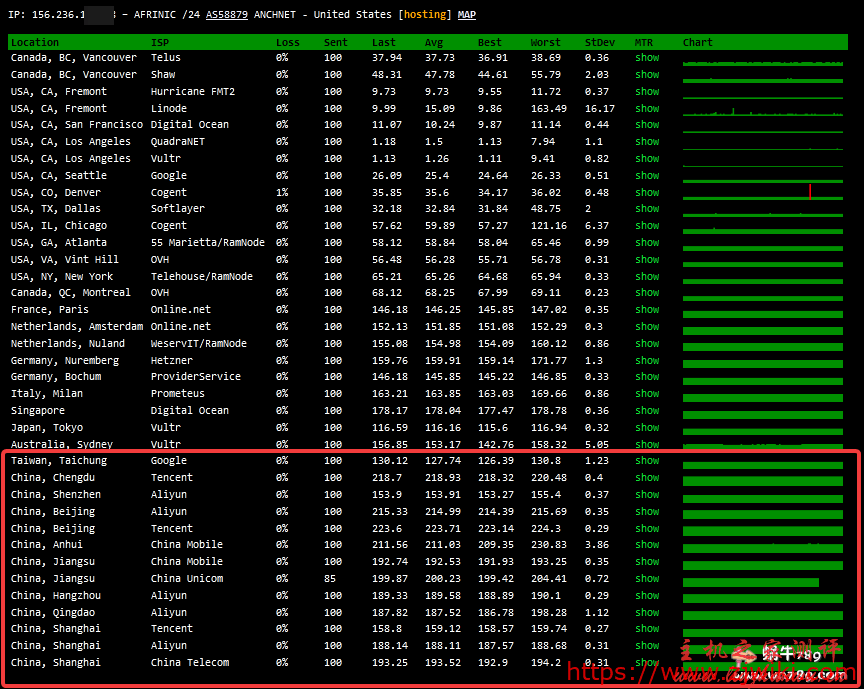This screenshot has height=689, width=864.
Task: Click the Location column header
Action: [x=35, y=42]
